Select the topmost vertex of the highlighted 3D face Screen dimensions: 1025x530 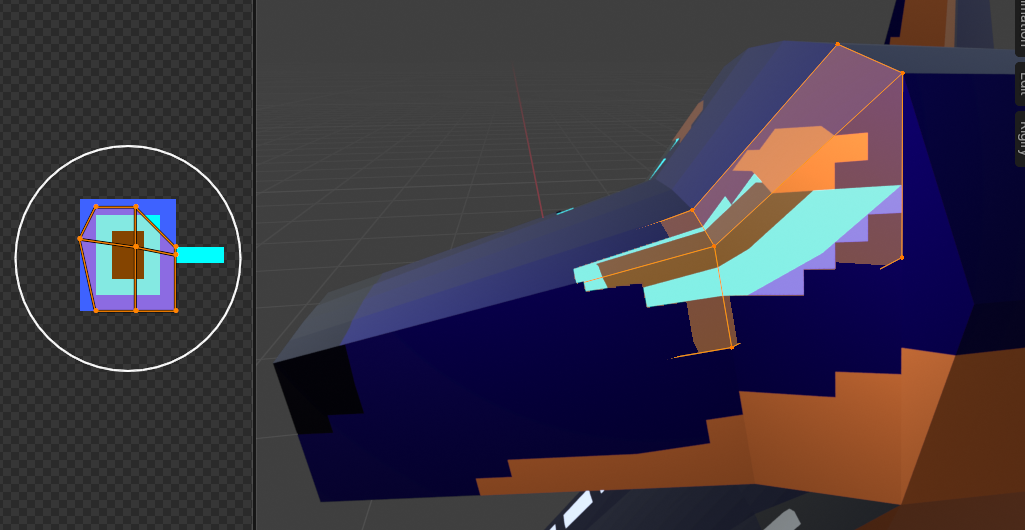point(837,44)
